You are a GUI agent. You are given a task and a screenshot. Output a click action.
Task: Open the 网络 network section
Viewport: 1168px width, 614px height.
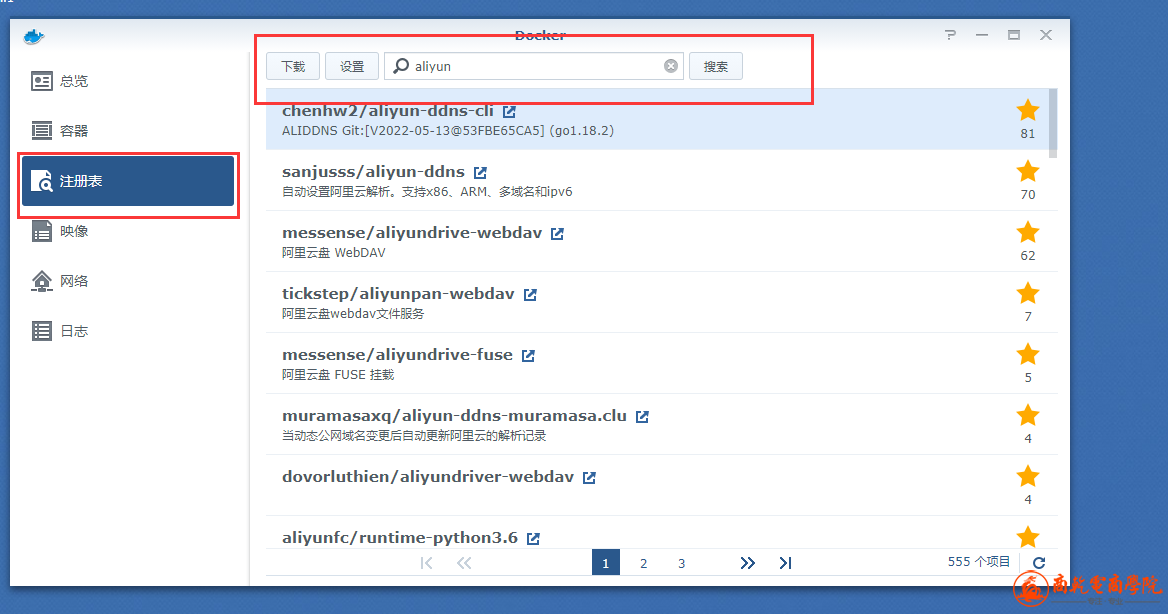(128, 281)
